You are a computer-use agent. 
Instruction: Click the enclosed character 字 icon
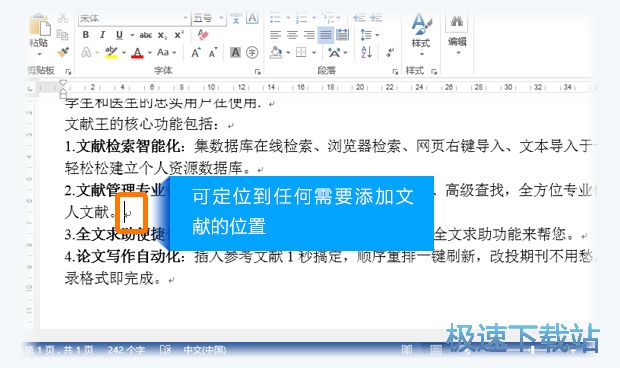[252, 52]
